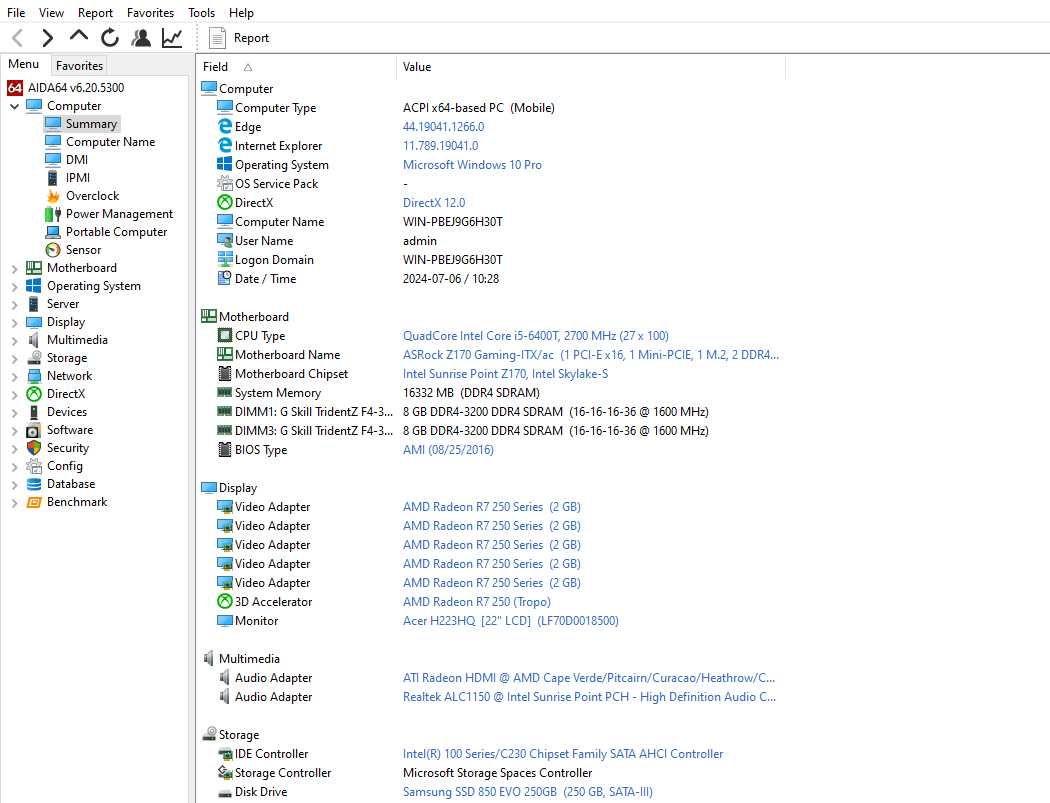
Task: Expand the Display tree node
Action: click(x=14, y=322)
